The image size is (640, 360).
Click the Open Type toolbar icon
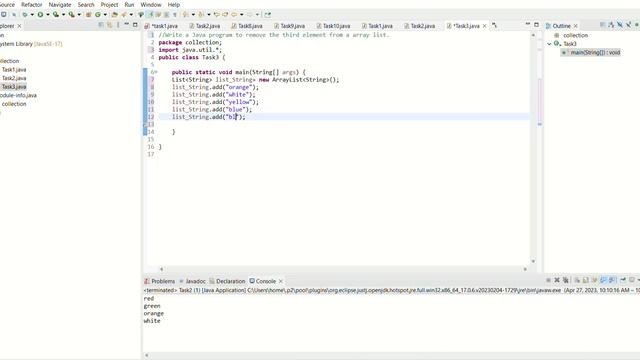(x=115, y=15)
